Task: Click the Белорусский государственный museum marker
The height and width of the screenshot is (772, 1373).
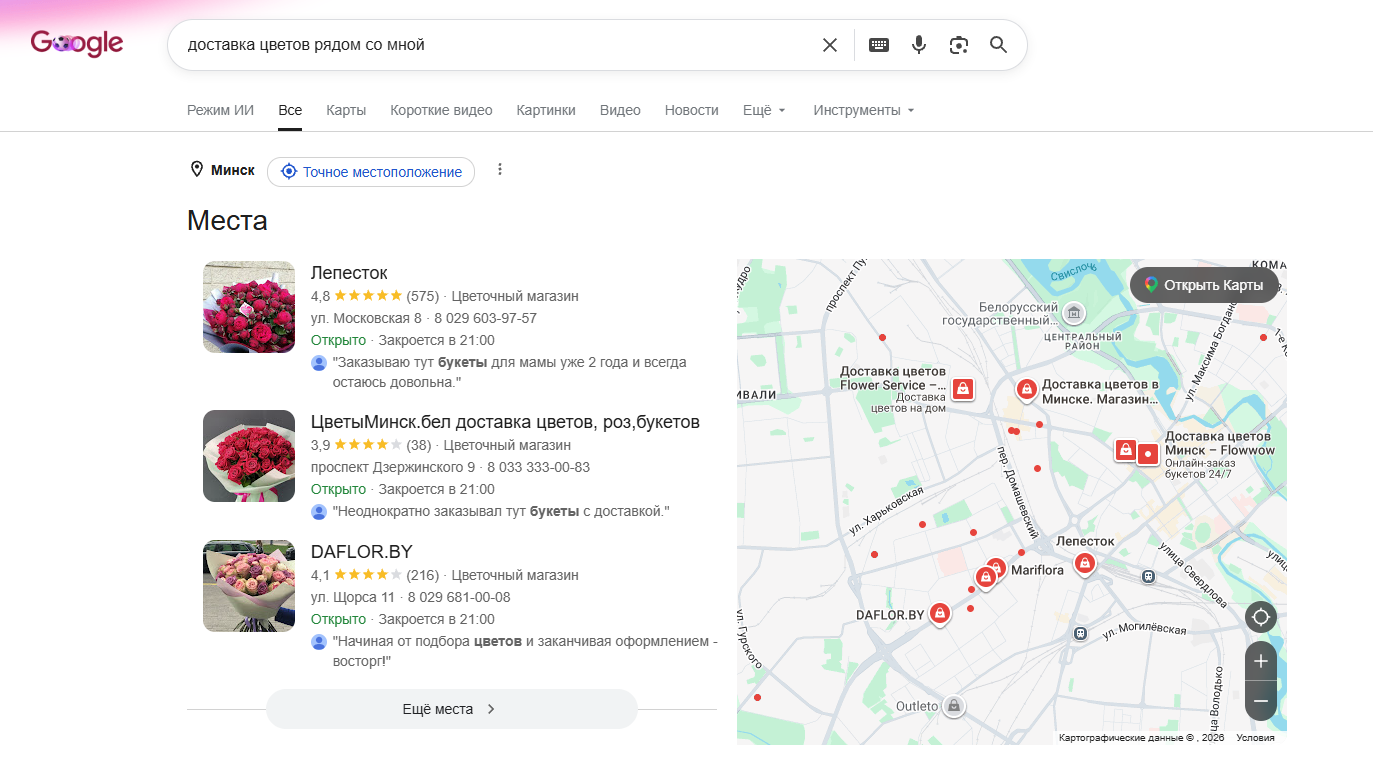Action: click(x=1074, y=313)
